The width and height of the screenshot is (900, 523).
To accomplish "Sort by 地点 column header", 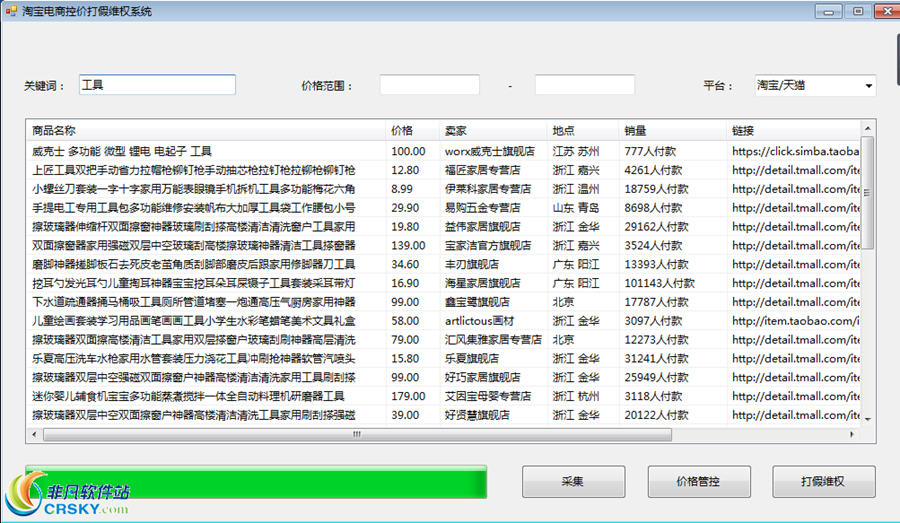I will (583, 131).
